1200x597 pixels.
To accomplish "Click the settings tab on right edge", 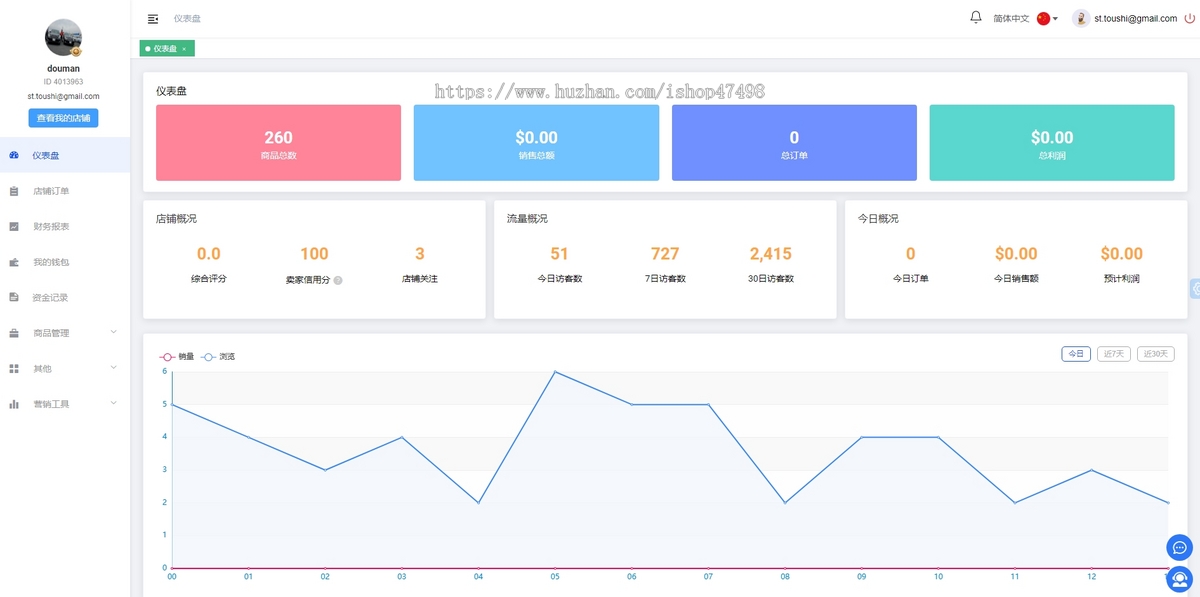I will click(1196, 289).
